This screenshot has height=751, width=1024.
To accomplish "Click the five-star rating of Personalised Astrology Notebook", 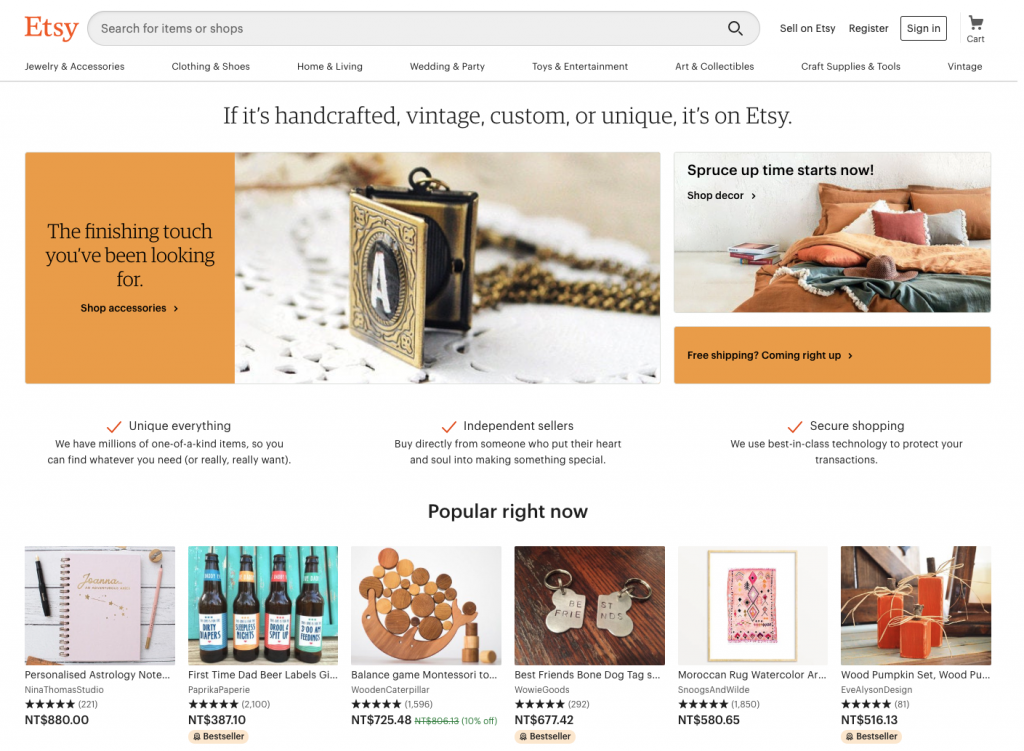I will (x=50, y=704).
